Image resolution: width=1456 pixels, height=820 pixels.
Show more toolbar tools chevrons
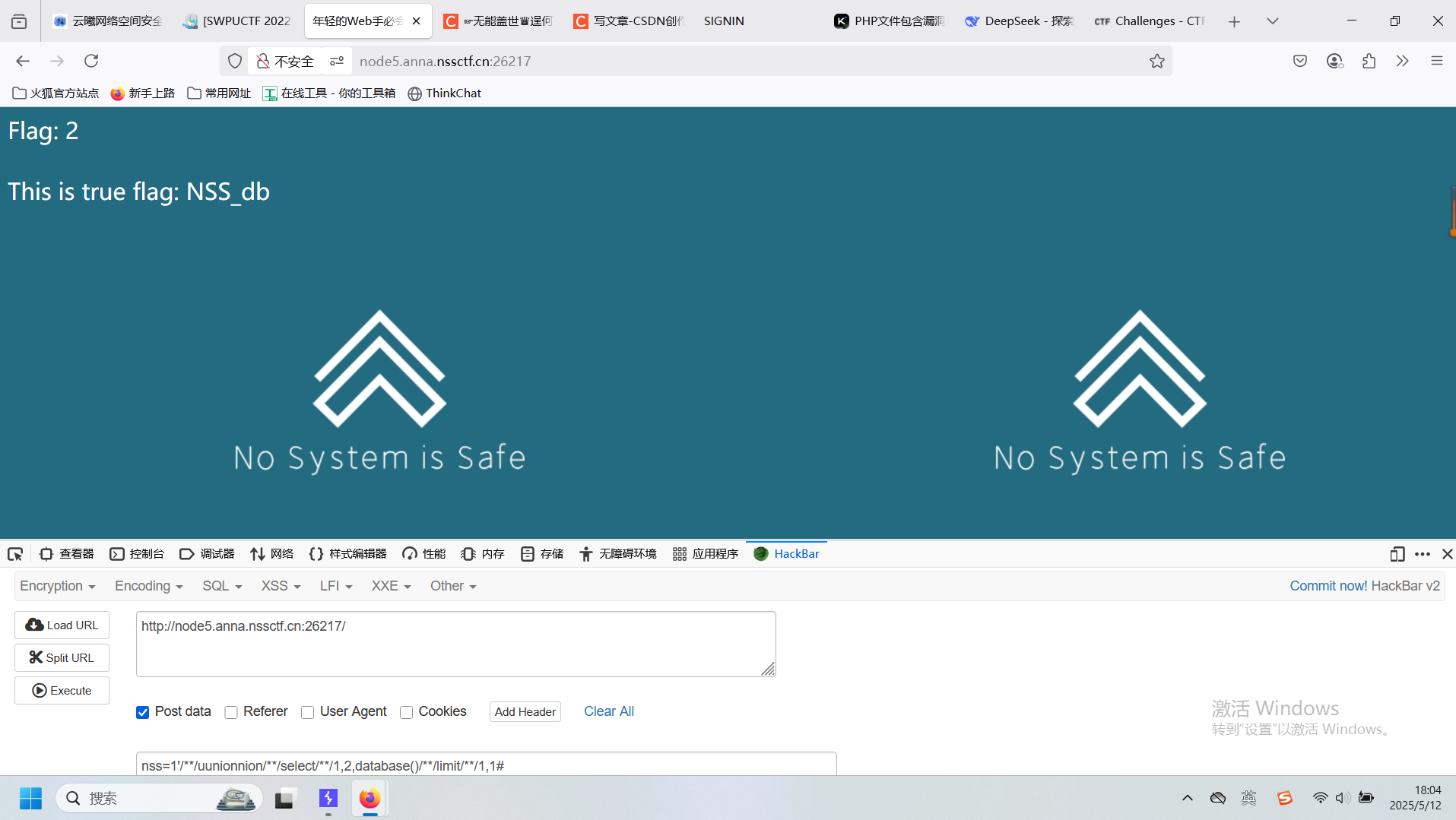[x=1402, y=61]
